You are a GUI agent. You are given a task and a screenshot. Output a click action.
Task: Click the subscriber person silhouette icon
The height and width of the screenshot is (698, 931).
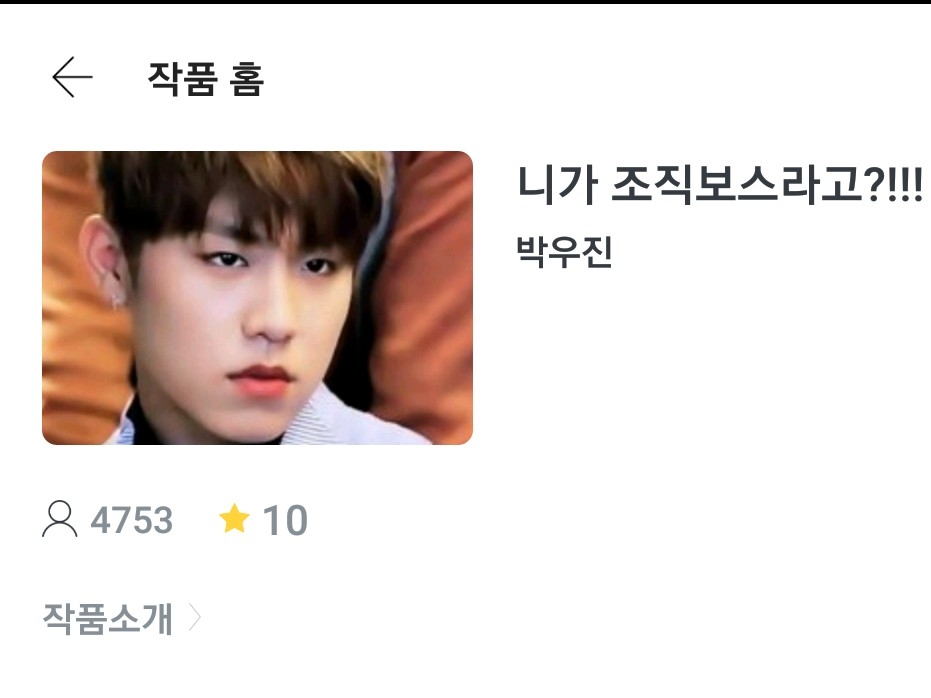pyautogui.click(x=59, y=519)
